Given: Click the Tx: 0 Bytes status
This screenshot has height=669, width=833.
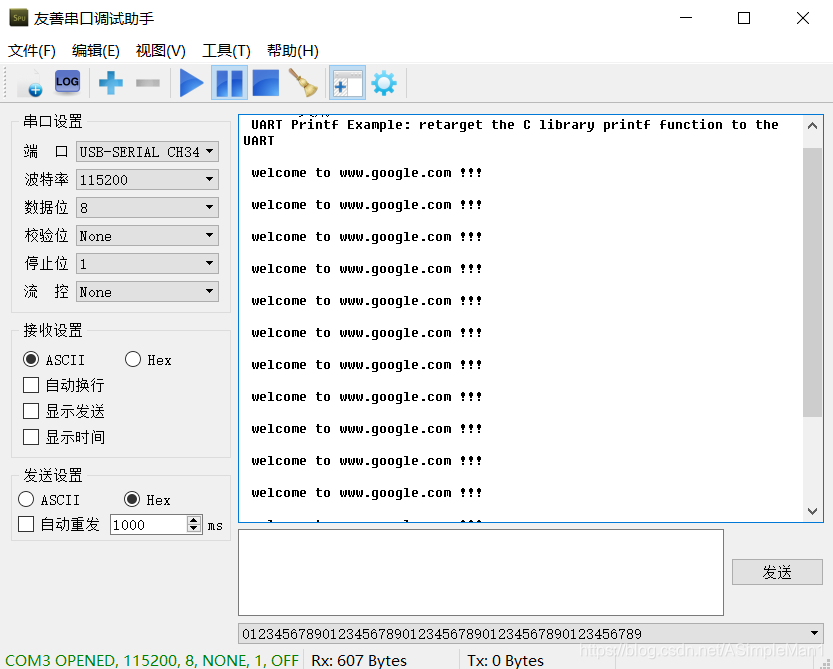Looking at the screenshot, I should [505, 660].
